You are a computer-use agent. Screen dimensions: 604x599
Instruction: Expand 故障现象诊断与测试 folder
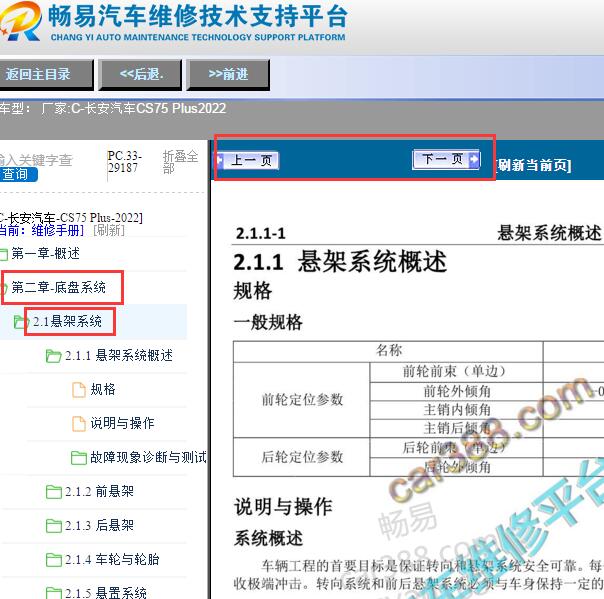point(148,457)
